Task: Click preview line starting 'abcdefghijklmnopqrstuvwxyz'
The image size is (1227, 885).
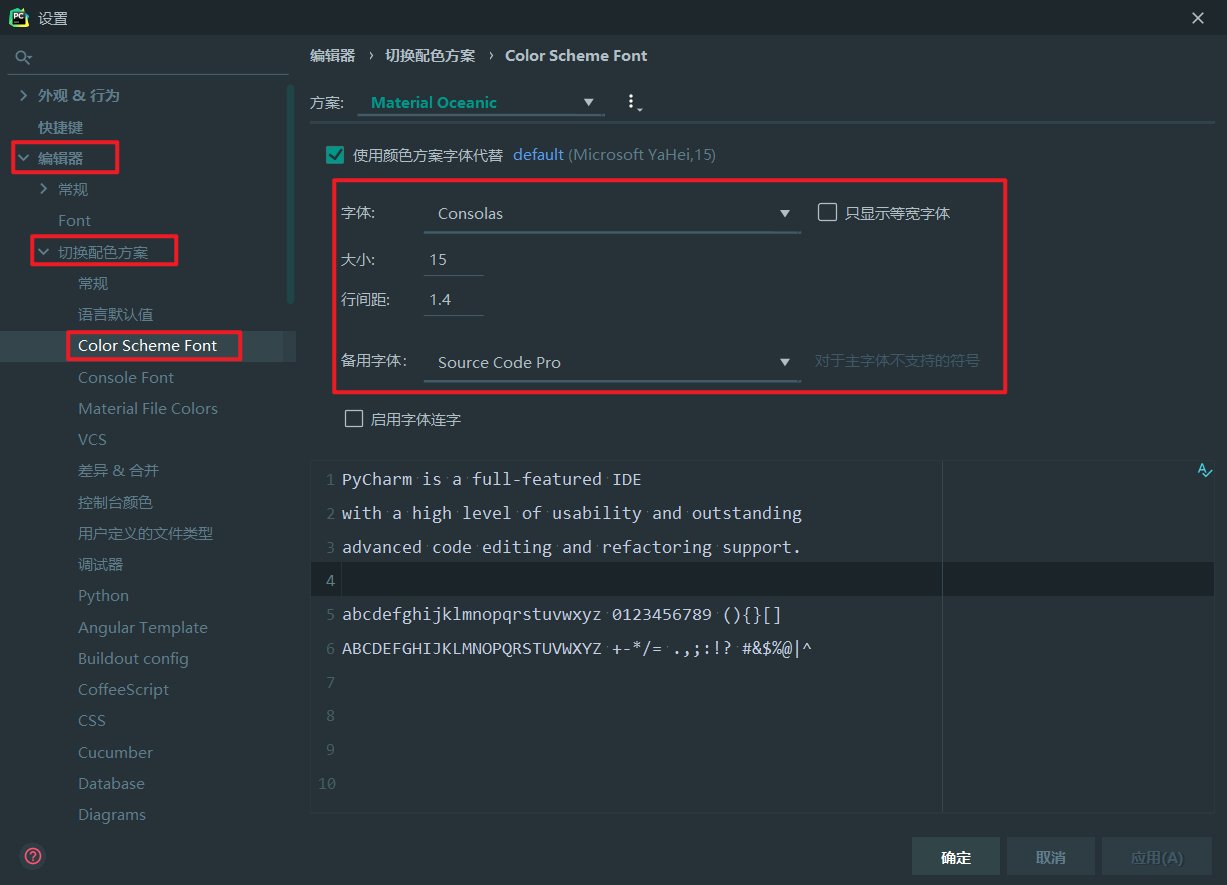Action: tap(562, 614)
